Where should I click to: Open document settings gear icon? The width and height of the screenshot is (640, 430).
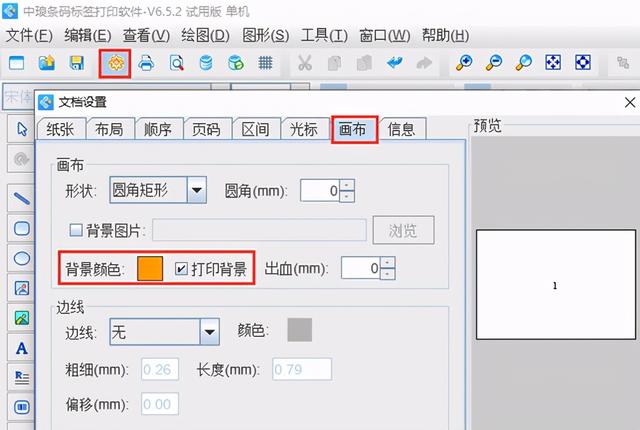click(x=115, y=63)
